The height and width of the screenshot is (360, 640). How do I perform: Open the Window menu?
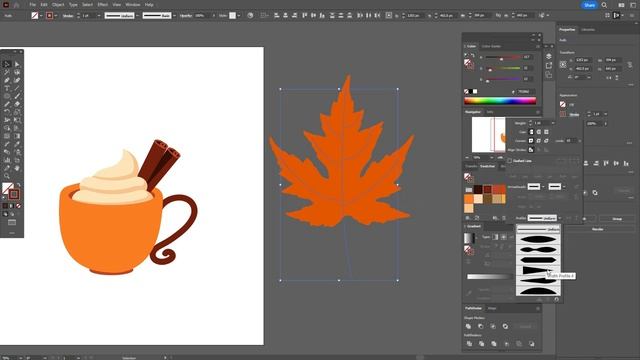(x=133, y=5)
